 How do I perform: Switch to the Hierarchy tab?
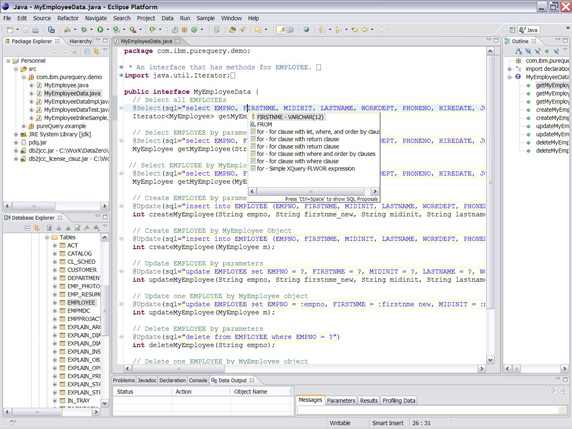(x=80, y=41)
